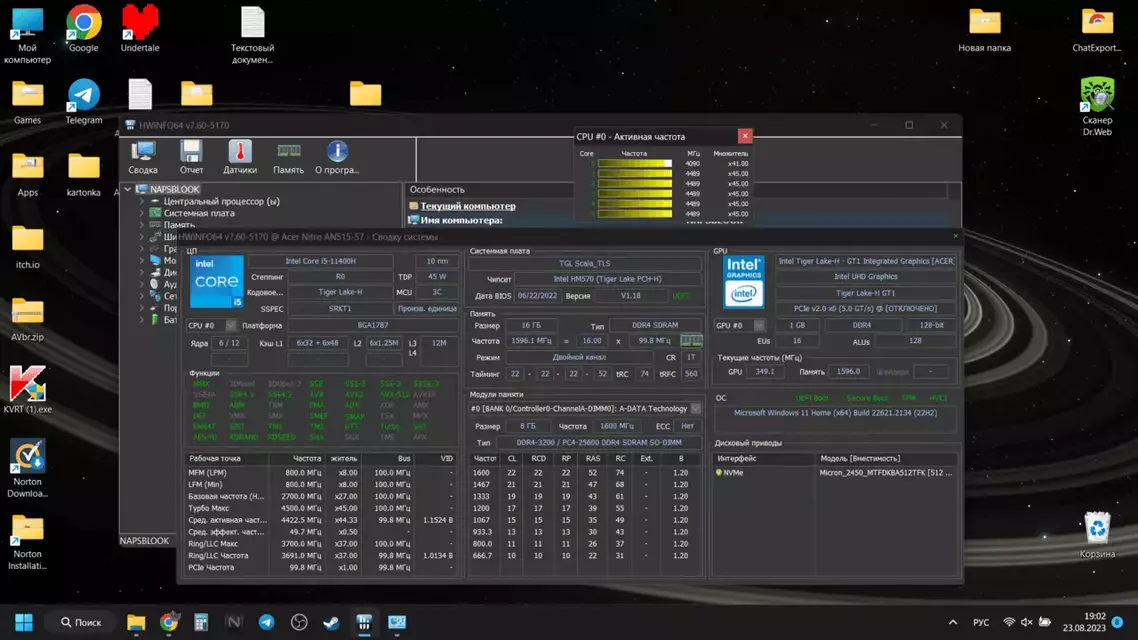Open the Сводка summary toolbar button
The width and height of the screenshot is (1138, 640).
coord(143,157)
